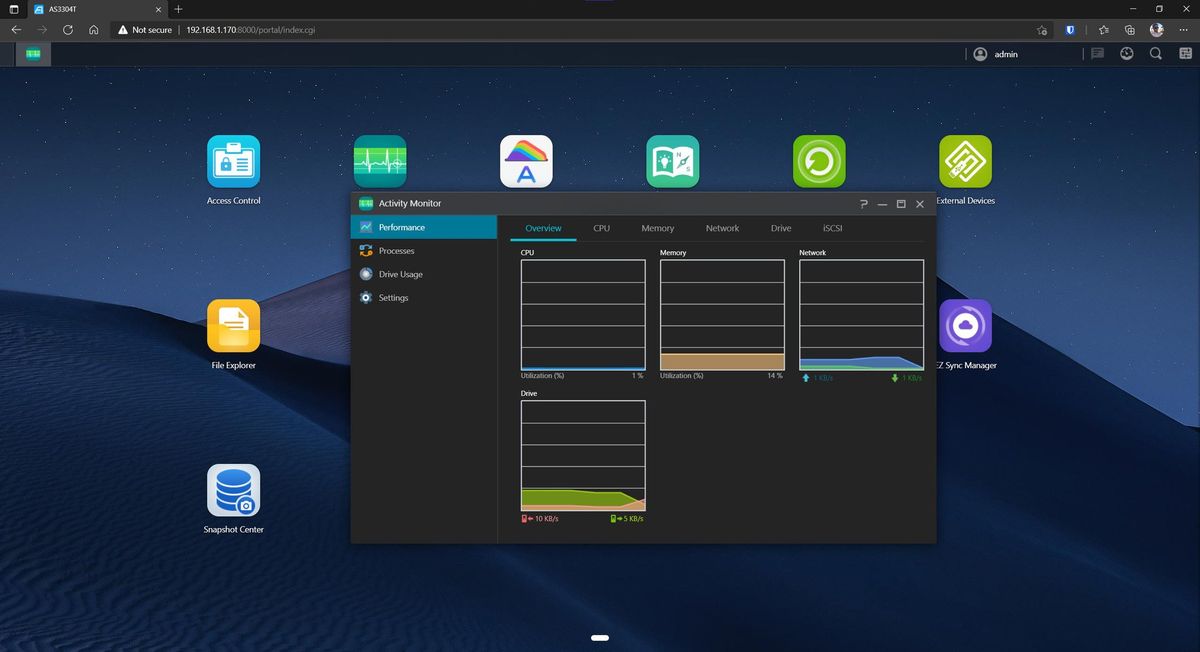This screenshot has width=1200, height=652.
Task: Open the admin user account menu
Action: click(x=996, y=54)
